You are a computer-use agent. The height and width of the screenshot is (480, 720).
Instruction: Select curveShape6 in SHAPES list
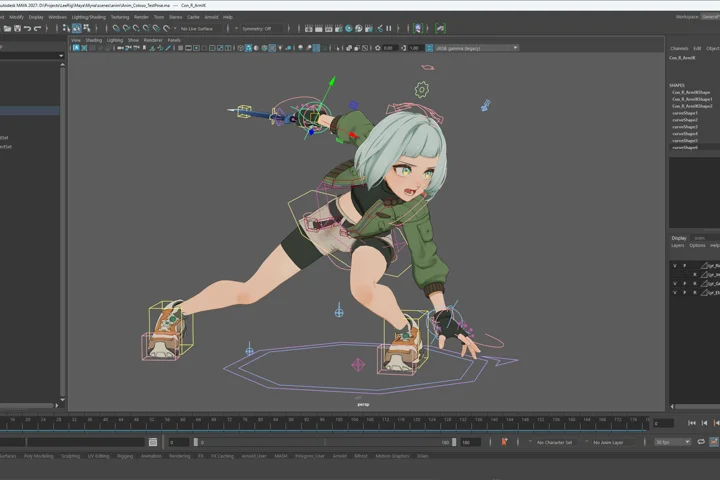click(685, 147)
